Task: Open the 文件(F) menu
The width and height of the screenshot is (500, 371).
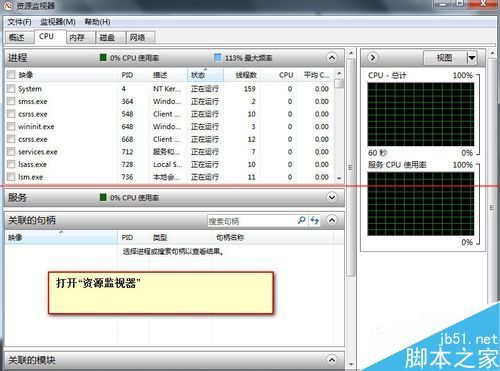Action: point(19,22)
